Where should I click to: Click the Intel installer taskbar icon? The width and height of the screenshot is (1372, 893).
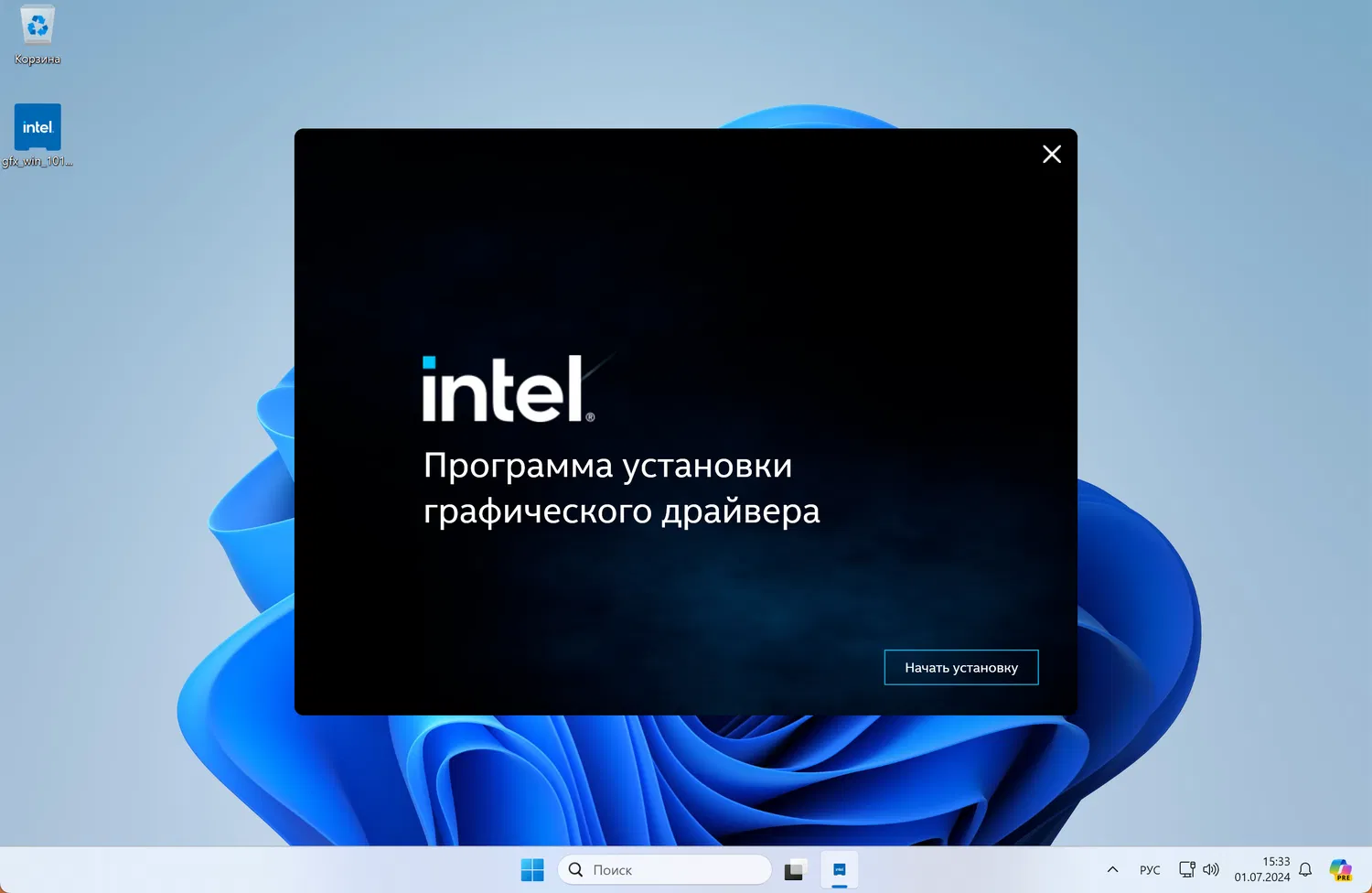click(x=840, y=869)
